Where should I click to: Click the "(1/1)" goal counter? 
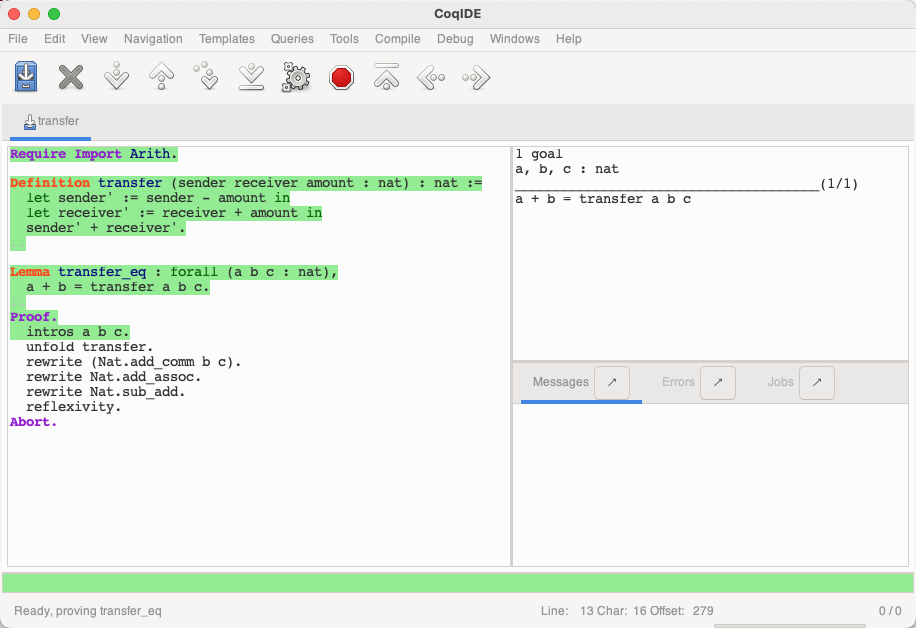coord(839,184)
